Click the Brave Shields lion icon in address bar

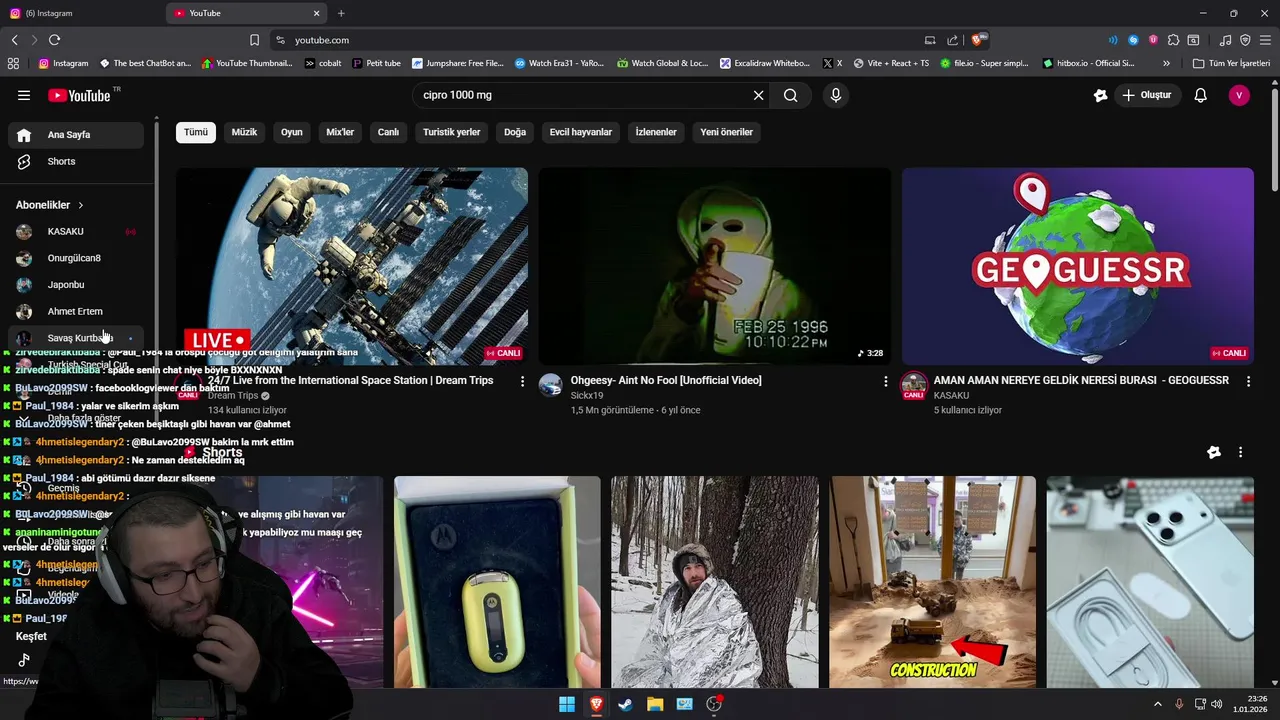976,40
